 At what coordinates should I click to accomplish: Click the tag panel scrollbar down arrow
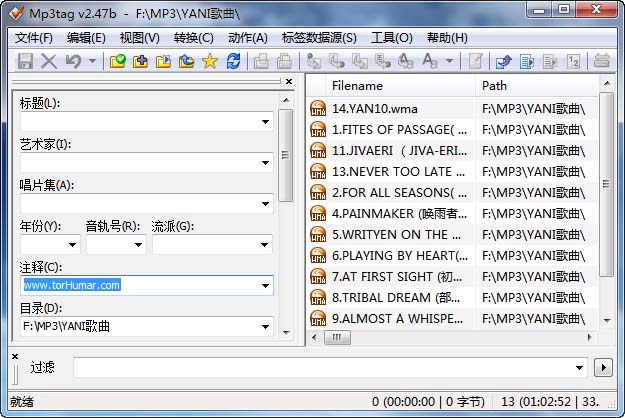(286, 332)
